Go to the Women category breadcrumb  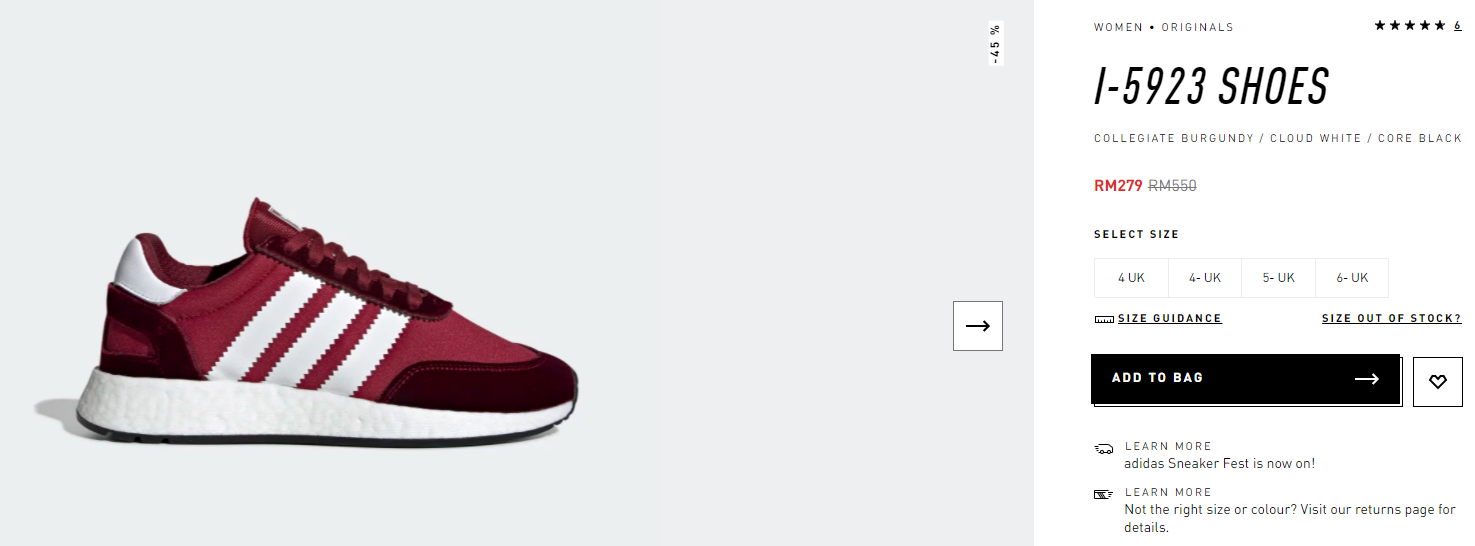[x=1118, y=27]
